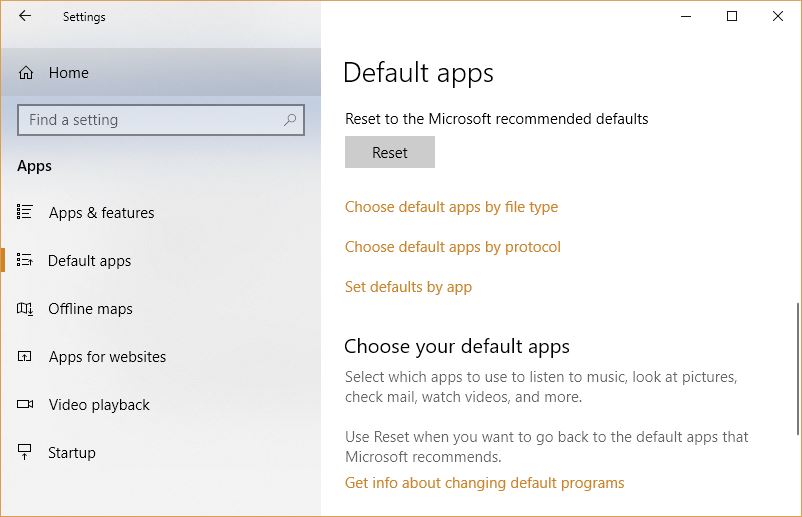This screenshot has height=517, width=802.
Task: Click the Default apps sidebar icon
Action: tap(25, 260)
